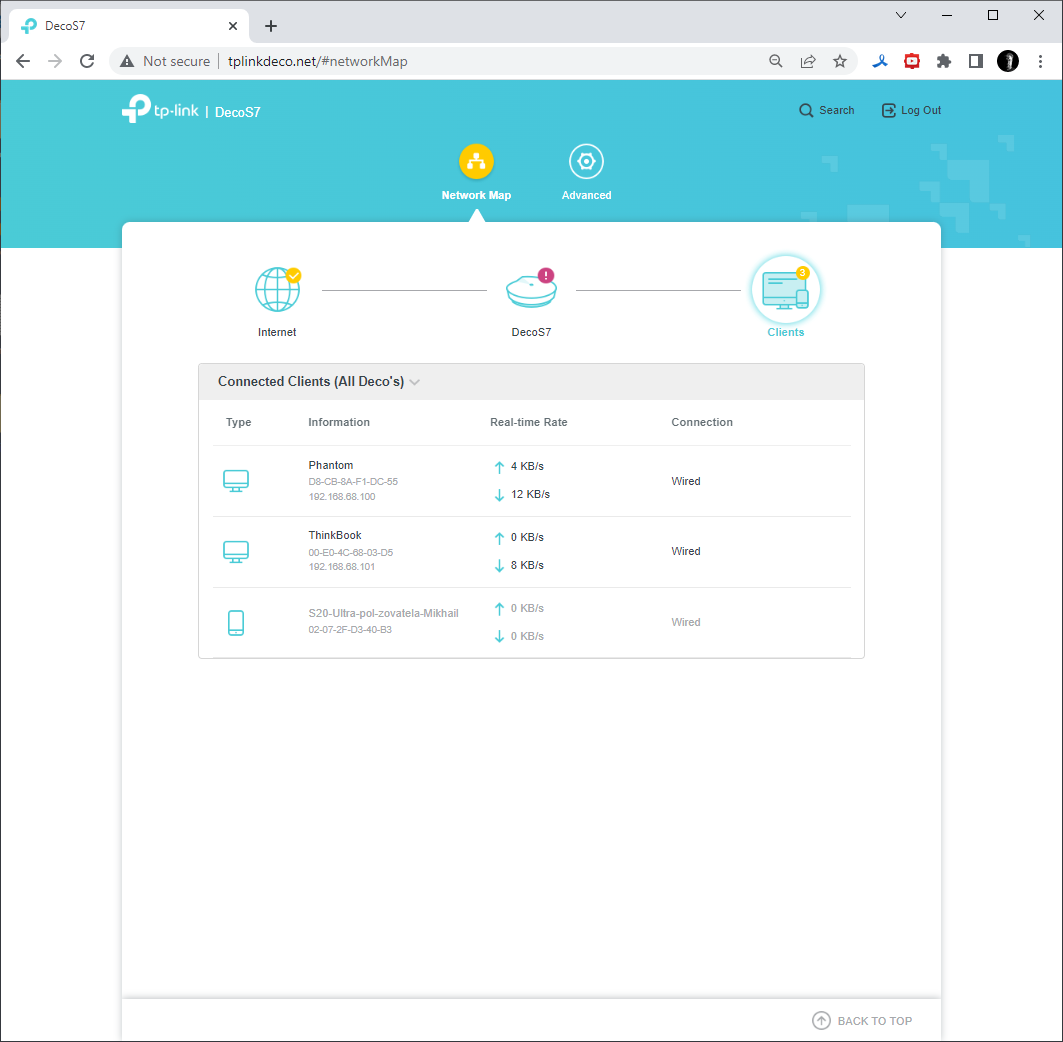1063x1042 pixels.
Task: Select the Clients devices icon
Action: [x=786, y=290]
